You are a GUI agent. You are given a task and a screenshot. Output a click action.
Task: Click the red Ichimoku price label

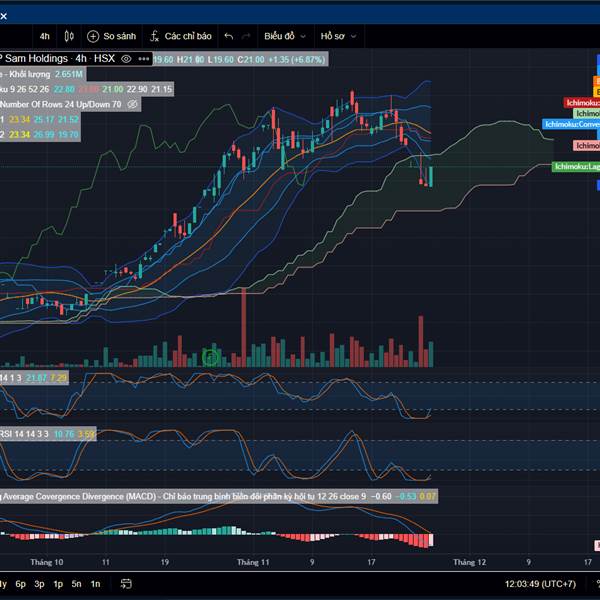582,103
